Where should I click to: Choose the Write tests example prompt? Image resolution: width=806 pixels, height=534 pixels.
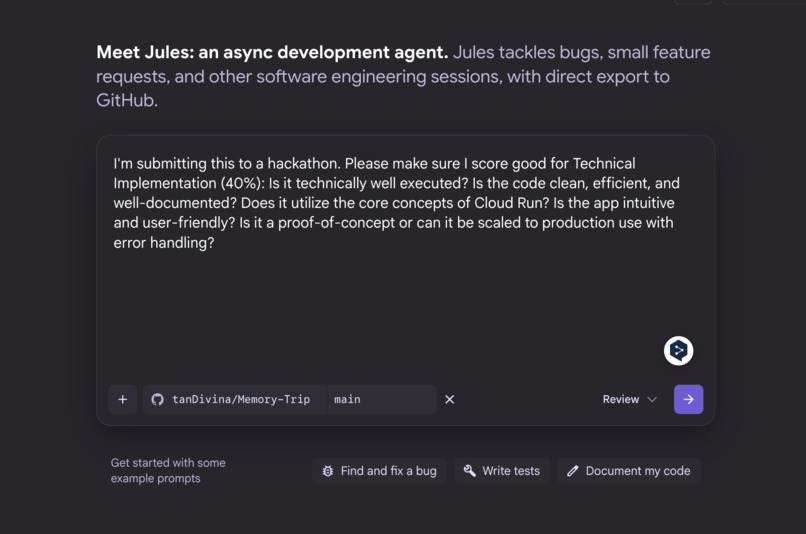502,471
